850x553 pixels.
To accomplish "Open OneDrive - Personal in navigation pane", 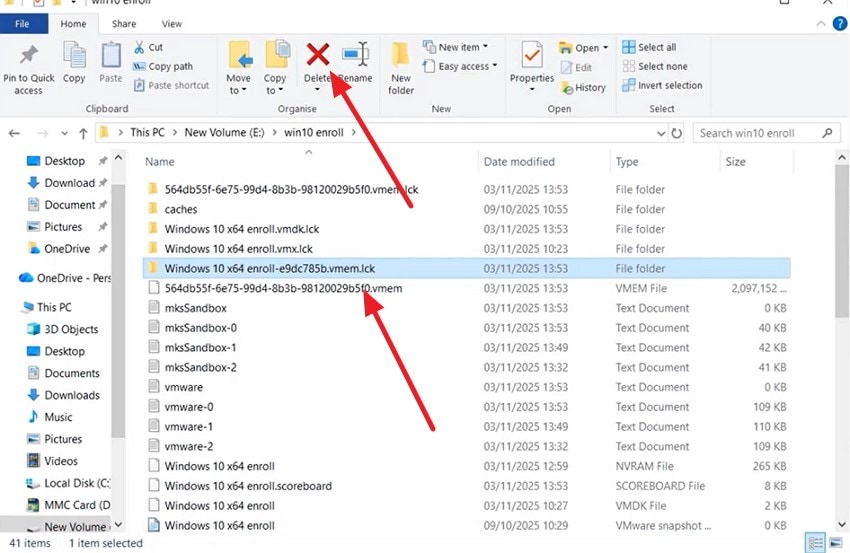I will pos(65,278).
